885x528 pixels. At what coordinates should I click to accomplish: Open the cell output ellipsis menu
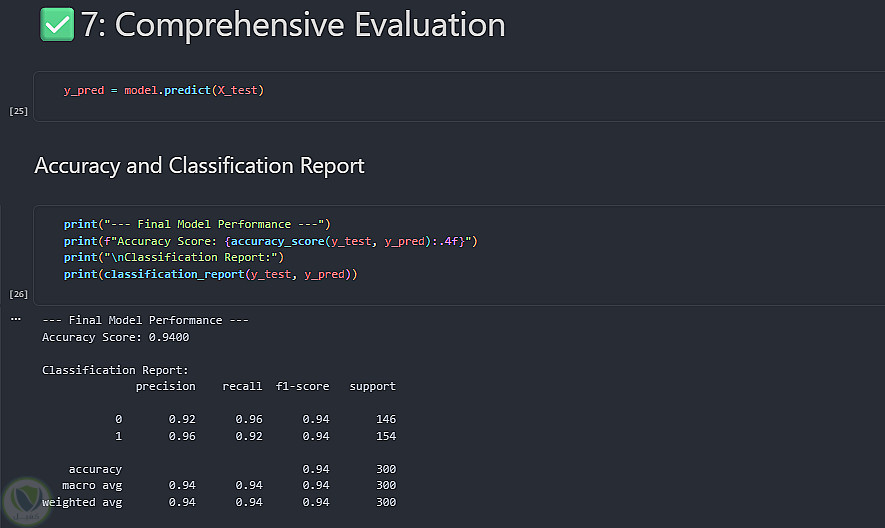tap(15, 319)
